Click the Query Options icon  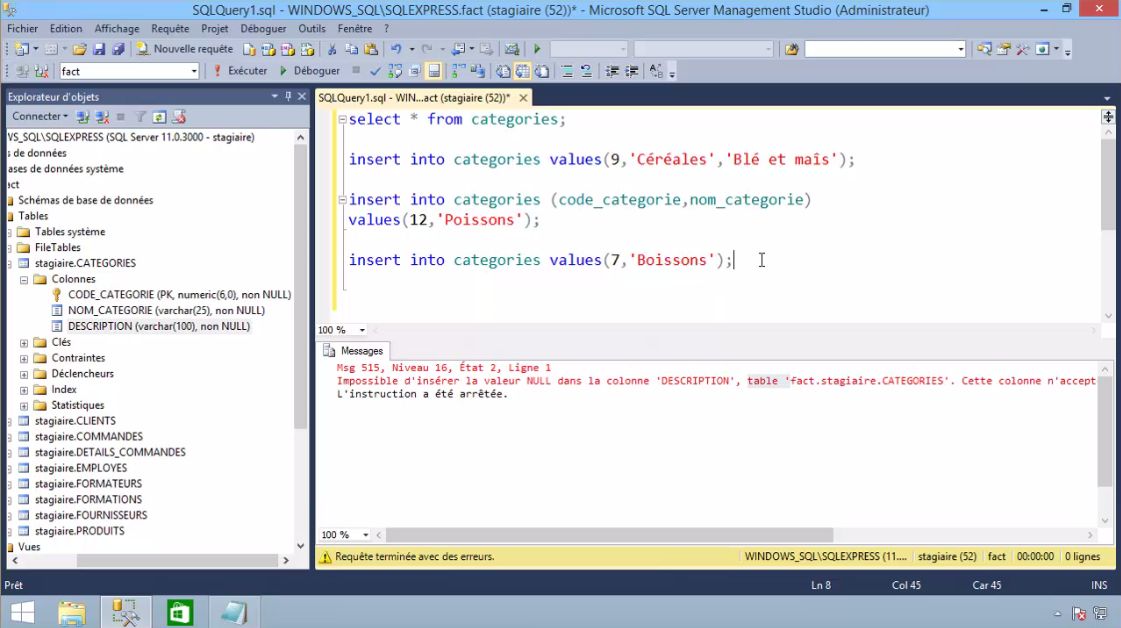point(414,71)
